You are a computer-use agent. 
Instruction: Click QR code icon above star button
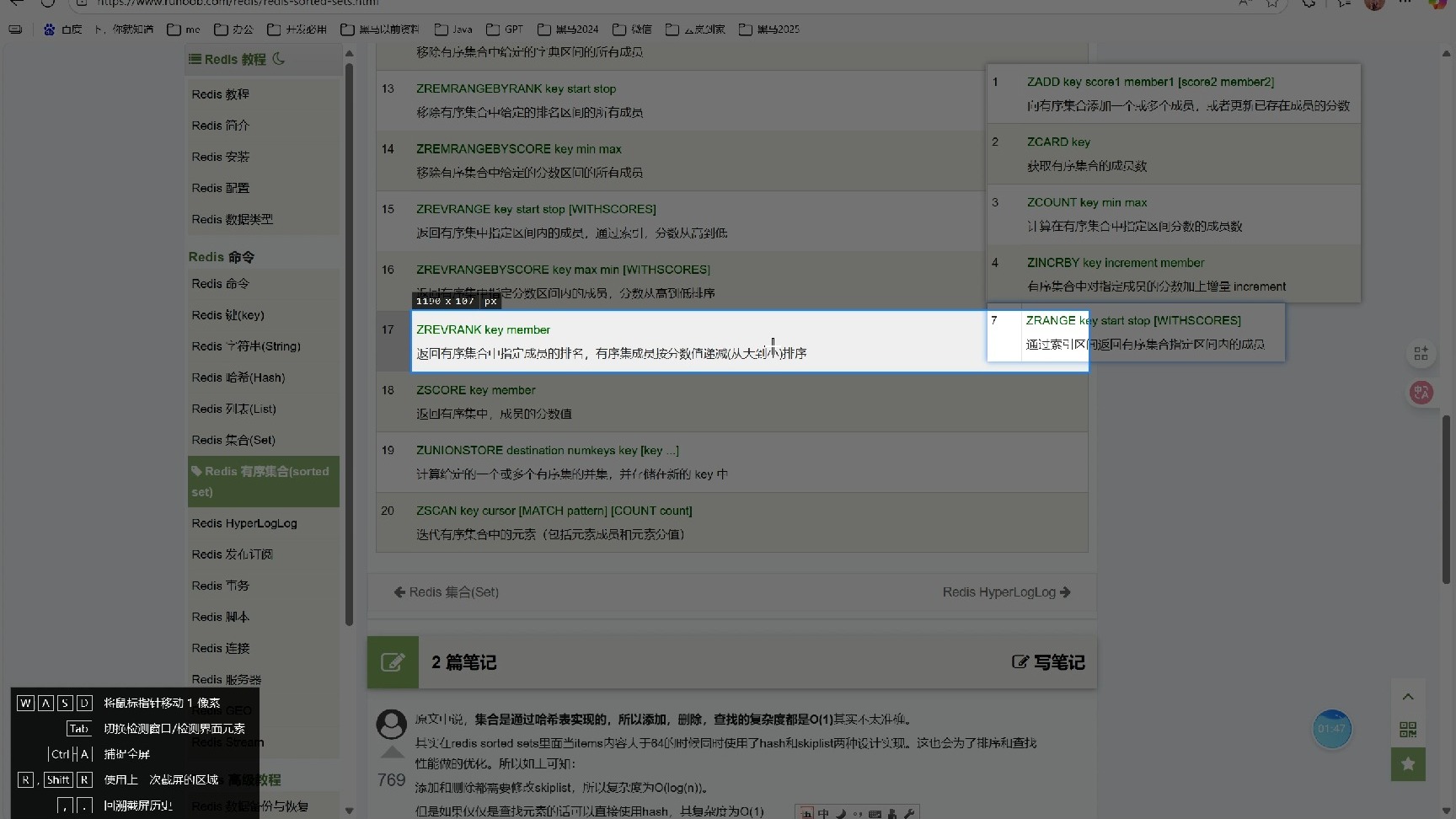click(x=1408, y=730)
